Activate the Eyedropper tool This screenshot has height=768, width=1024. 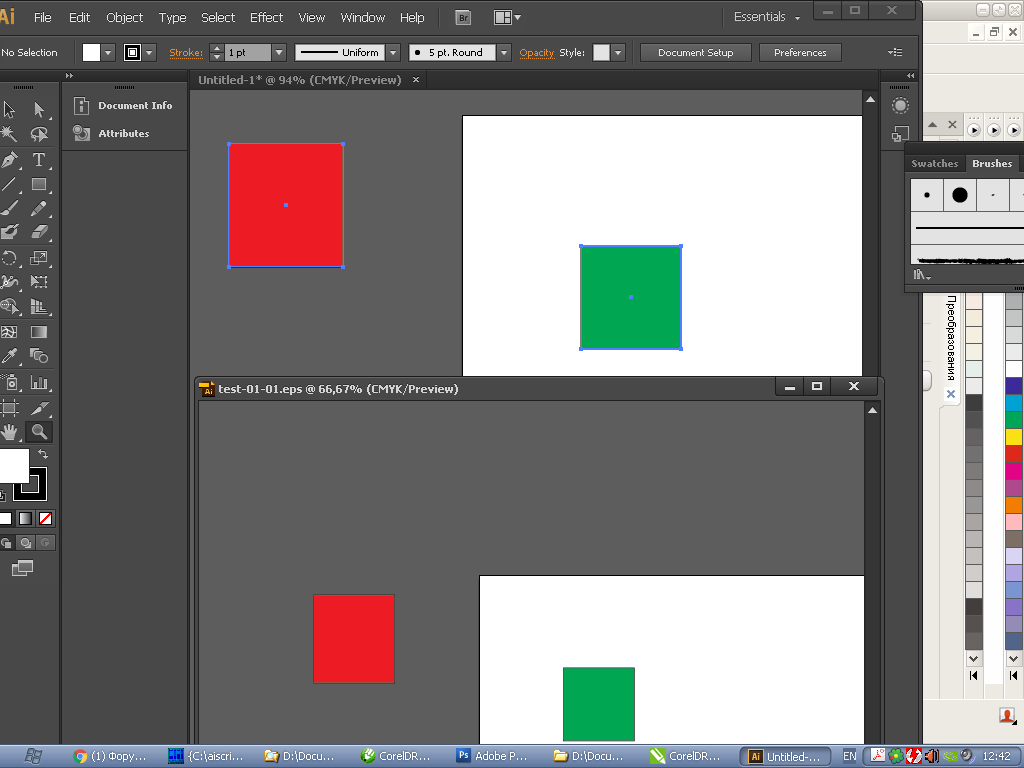point(10,356)
